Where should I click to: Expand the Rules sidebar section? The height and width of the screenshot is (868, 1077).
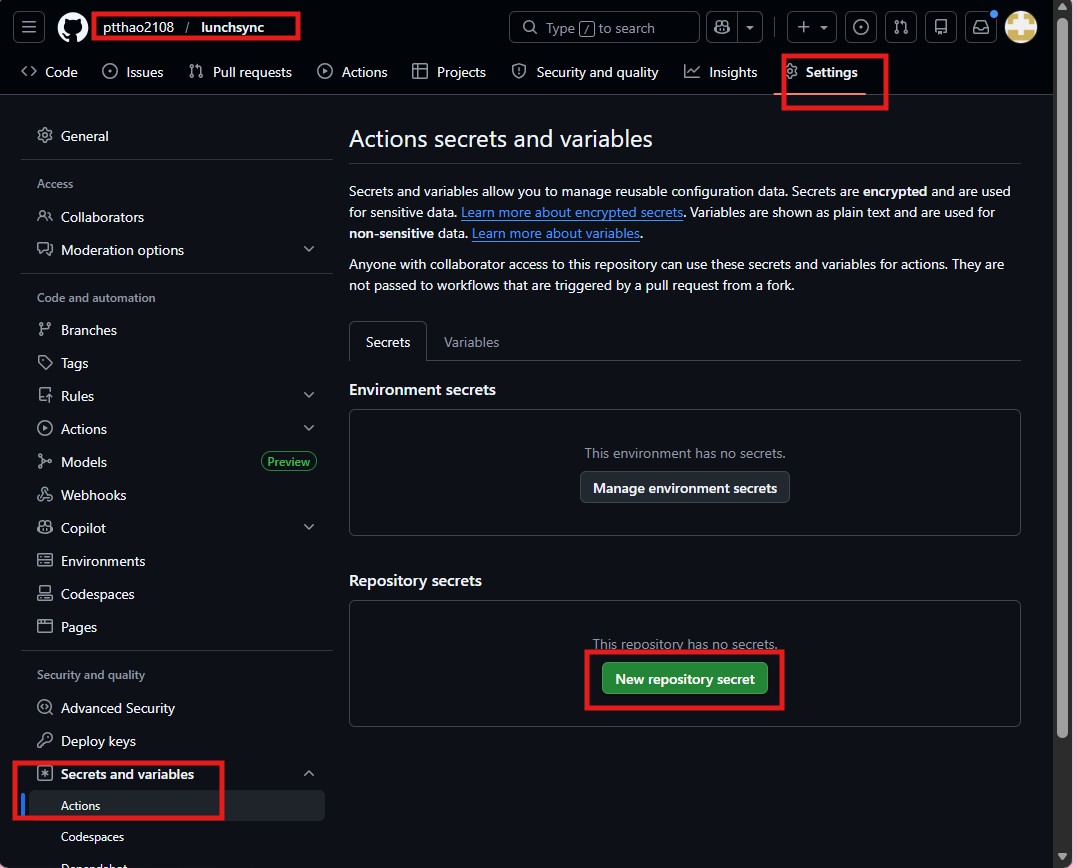click(309, 396)
